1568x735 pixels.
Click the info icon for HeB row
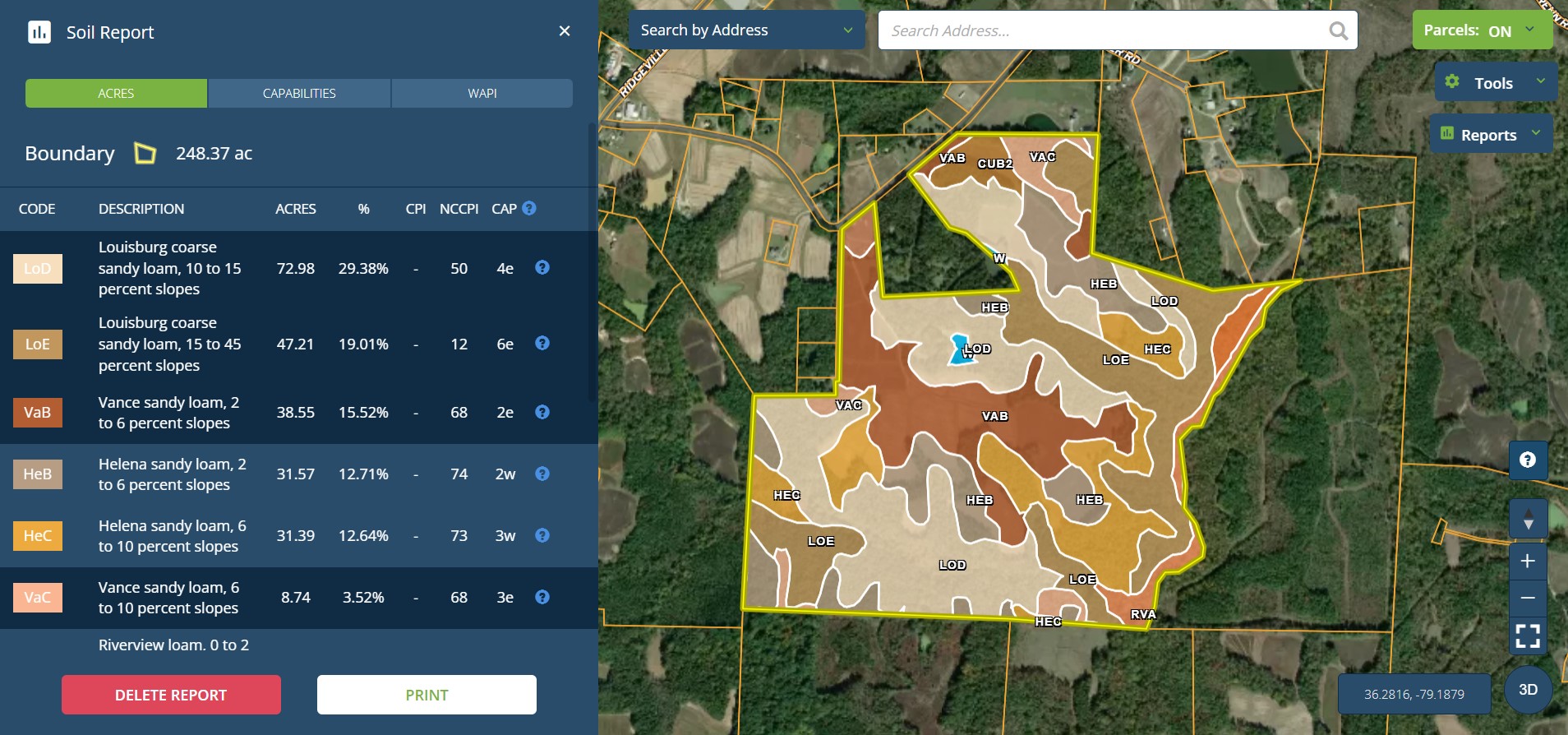click(x=542, y=474)
